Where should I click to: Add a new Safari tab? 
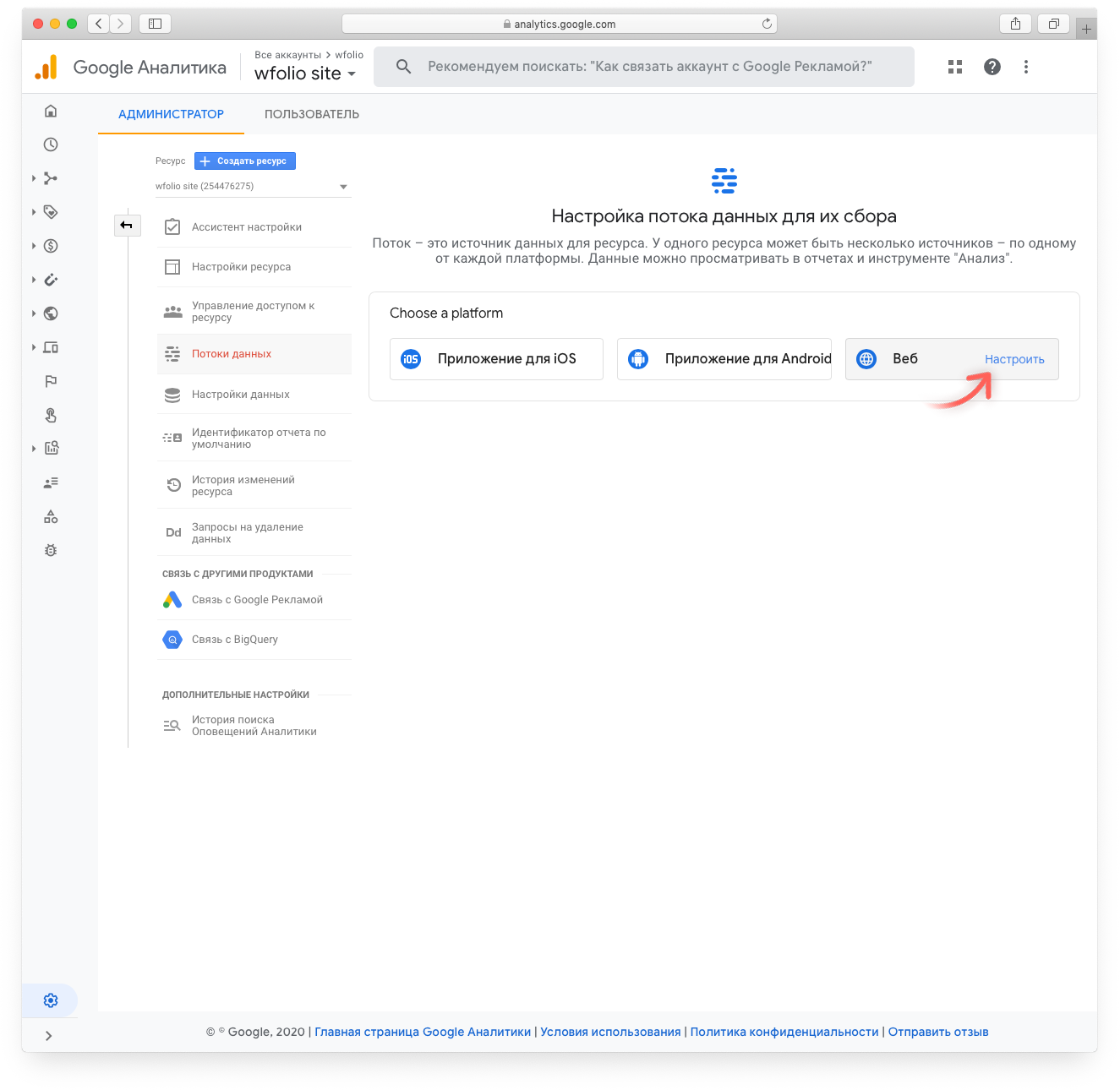(1086, 29)
